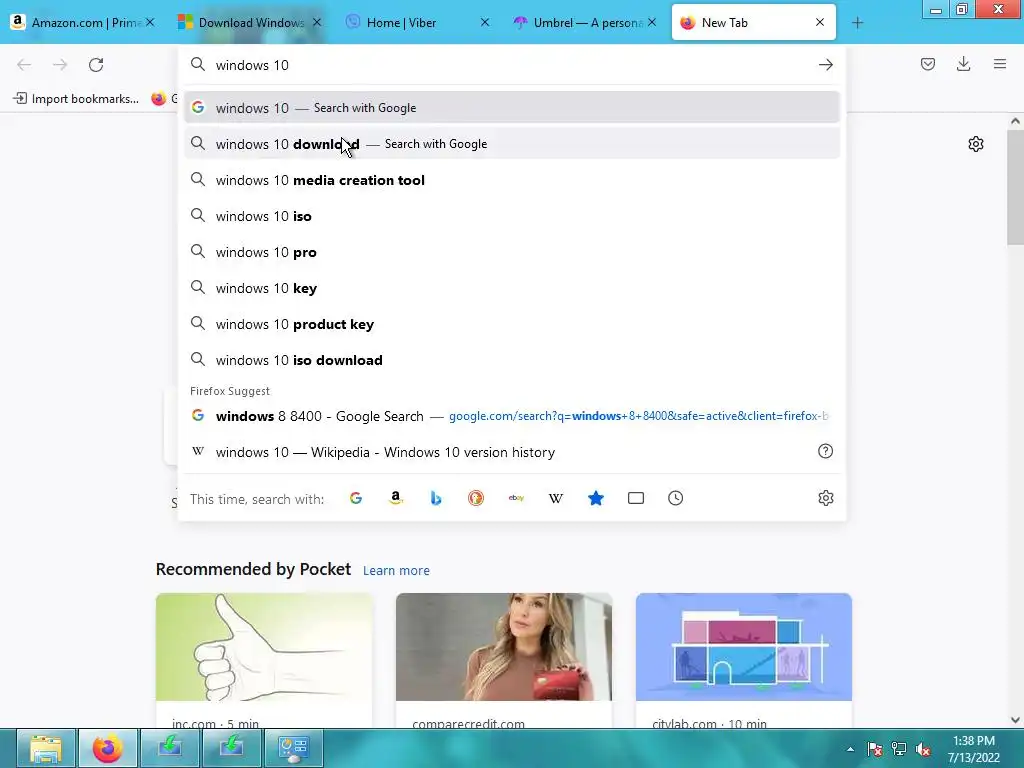Viewport: 1024px width, 768px height.
Task: Click the back navigation arrow
Action: [24, 65]
